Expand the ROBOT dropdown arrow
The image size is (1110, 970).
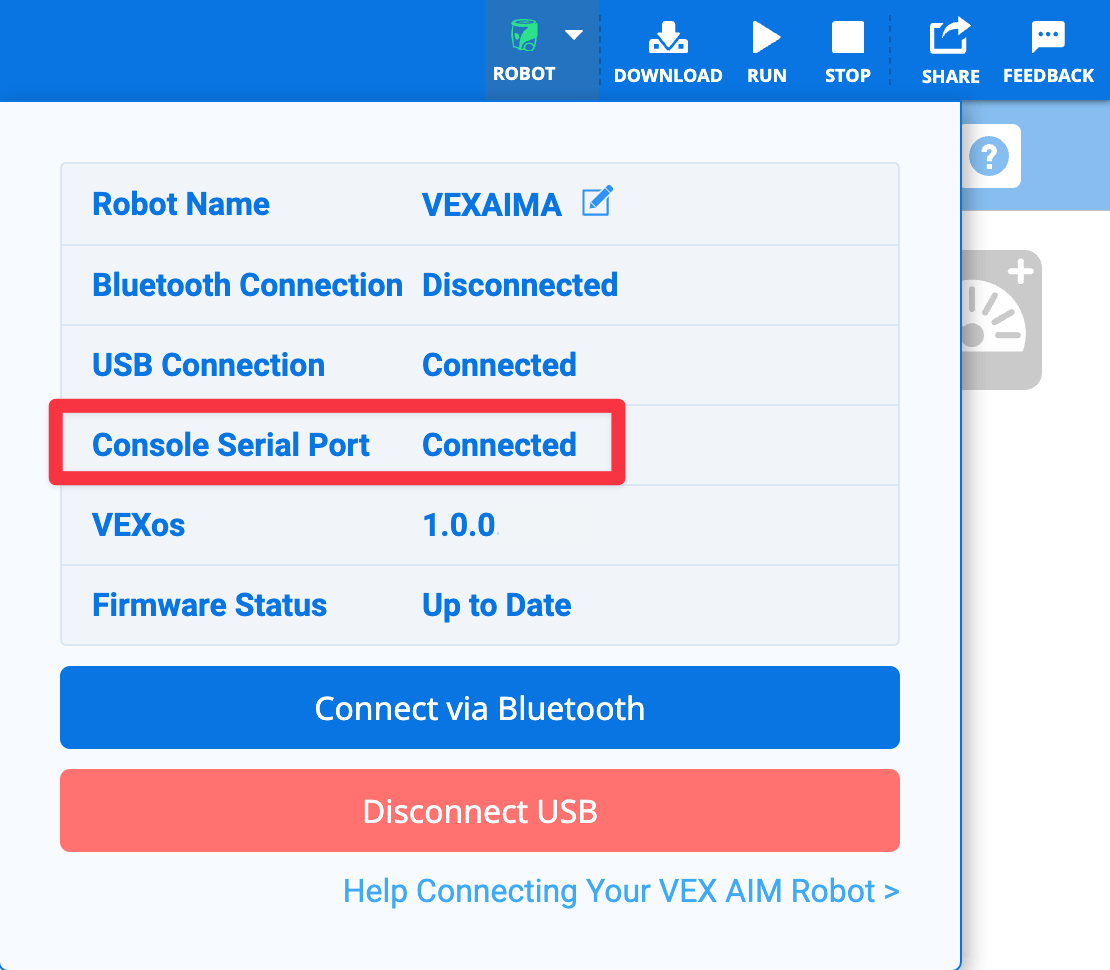click(x=573, y=34)
